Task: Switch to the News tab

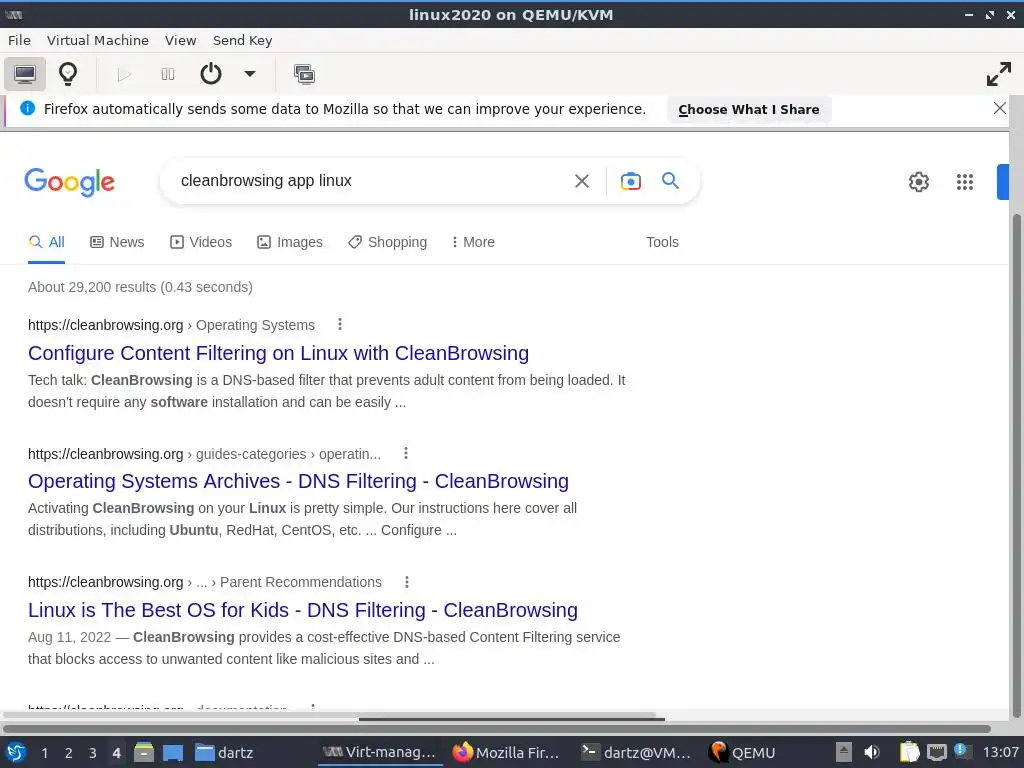Action: (117, 242)
